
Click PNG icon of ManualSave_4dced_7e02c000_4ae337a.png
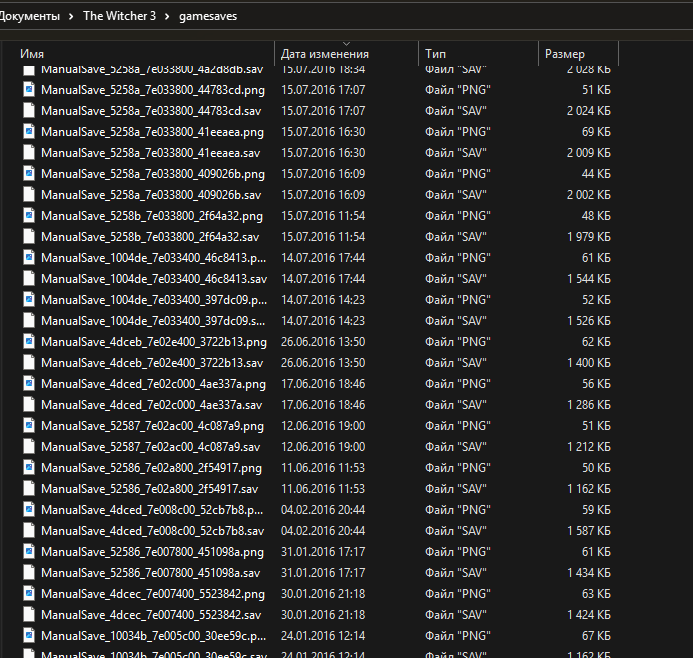point(29,384)
